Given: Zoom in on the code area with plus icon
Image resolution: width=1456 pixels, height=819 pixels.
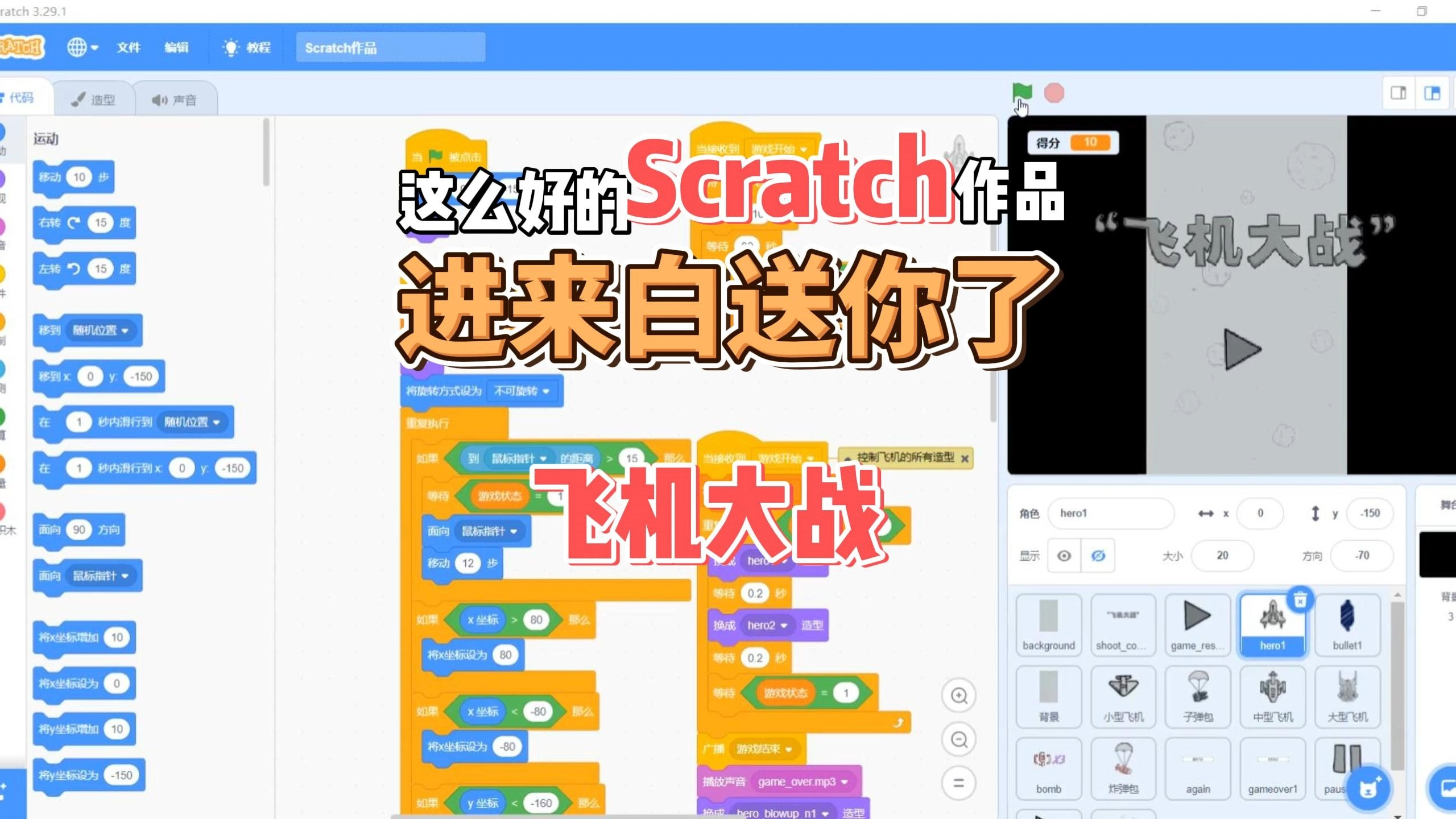Looking at the screenshot, I should point(959,695).
